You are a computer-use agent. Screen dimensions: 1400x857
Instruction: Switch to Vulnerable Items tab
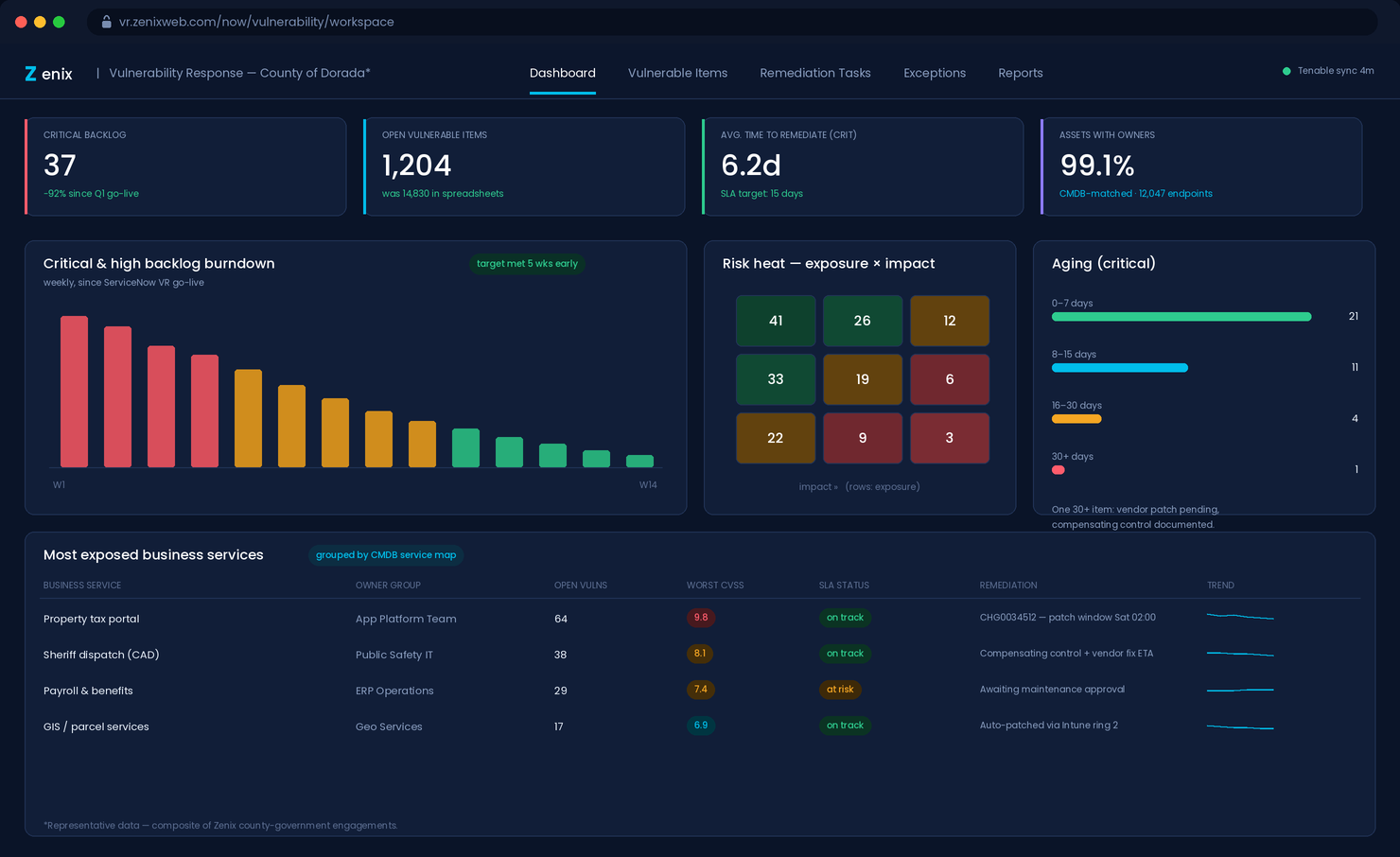coord(677,73)
